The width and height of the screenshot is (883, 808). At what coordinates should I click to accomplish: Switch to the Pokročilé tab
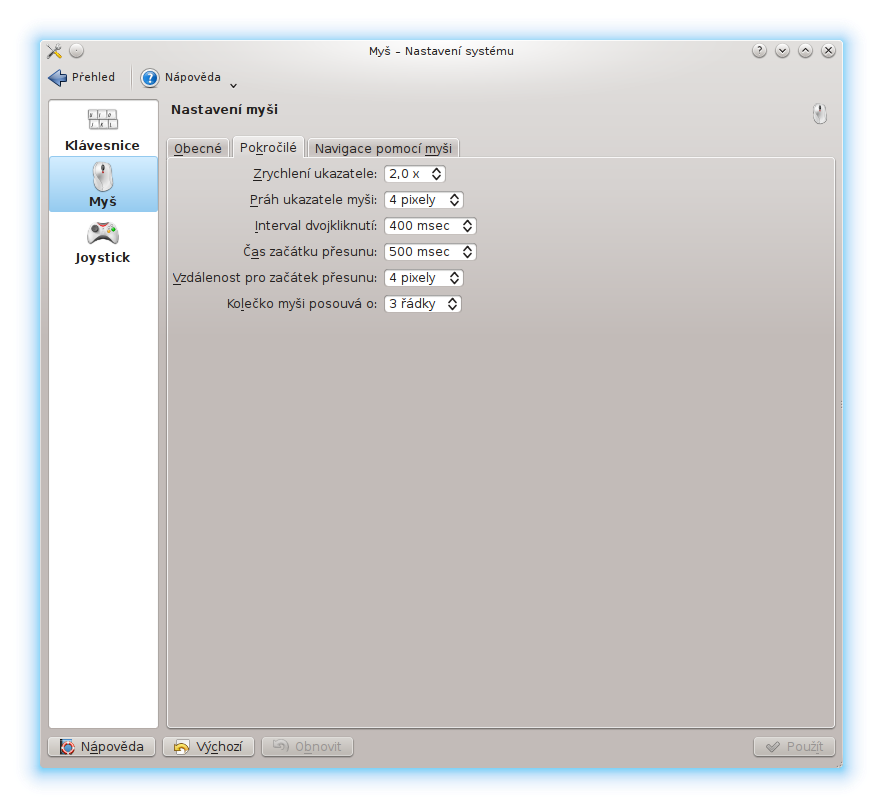[268, 148]
